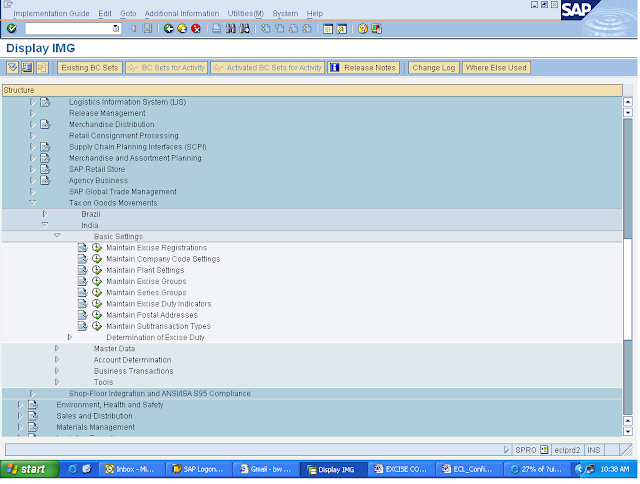Image resolution: width=640 pixels, height=484 pixels.
Task: Click the Existing BC Sets button
Action: pyautogui.click(x=90, y=68)
